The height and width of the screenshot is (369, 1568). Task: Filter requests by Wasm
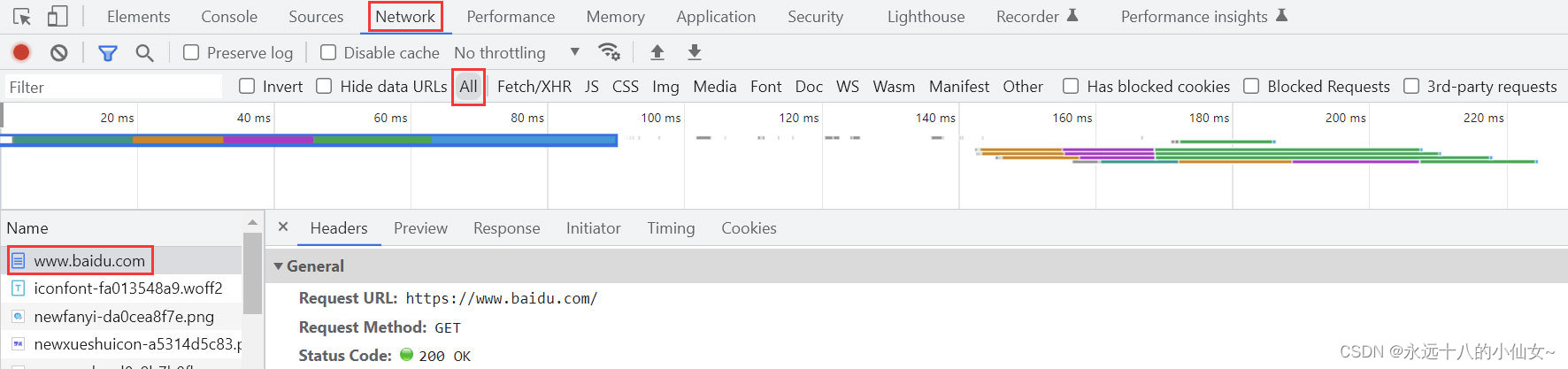(x=894, y=87)
